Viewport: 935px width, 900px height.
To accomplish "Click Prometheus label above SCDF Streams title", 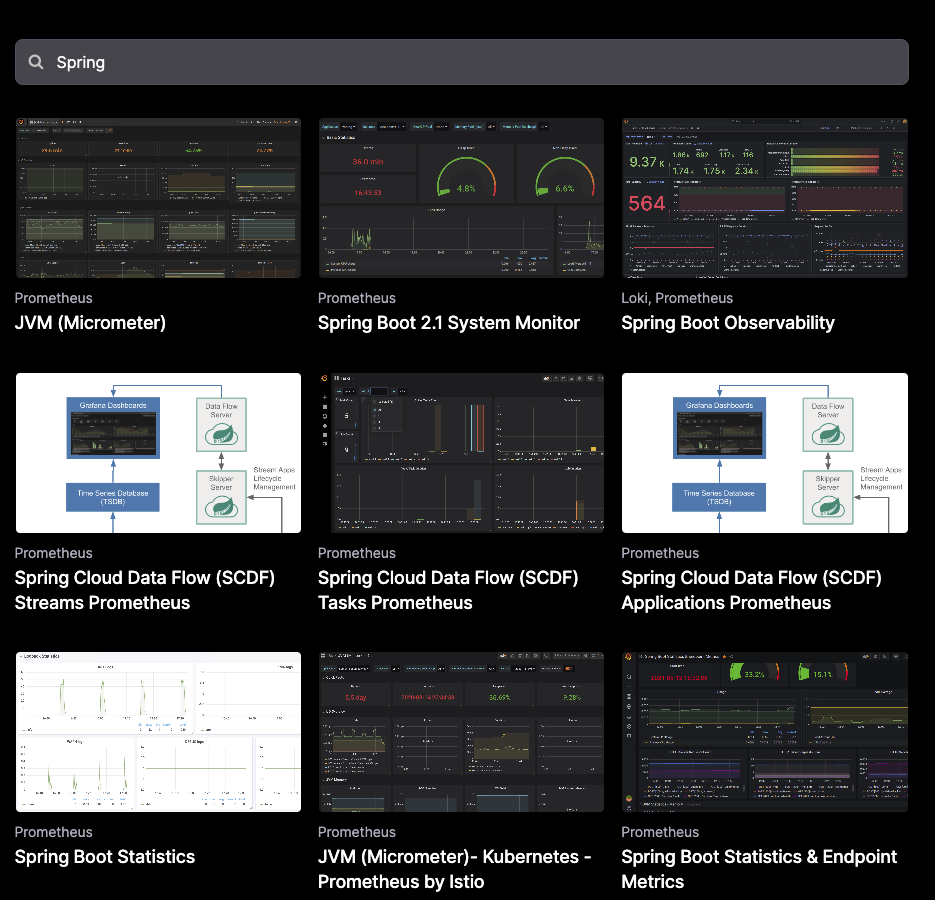I will pos(54,553).
